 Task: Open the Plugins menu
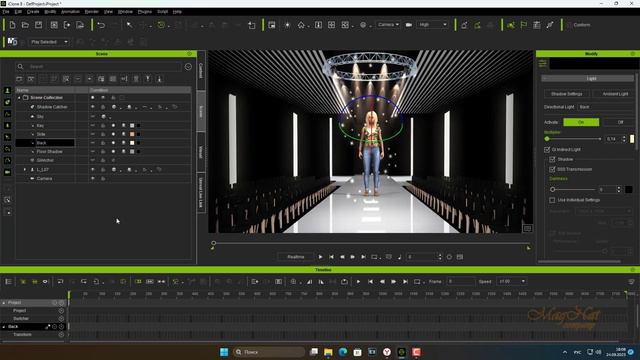144,12
